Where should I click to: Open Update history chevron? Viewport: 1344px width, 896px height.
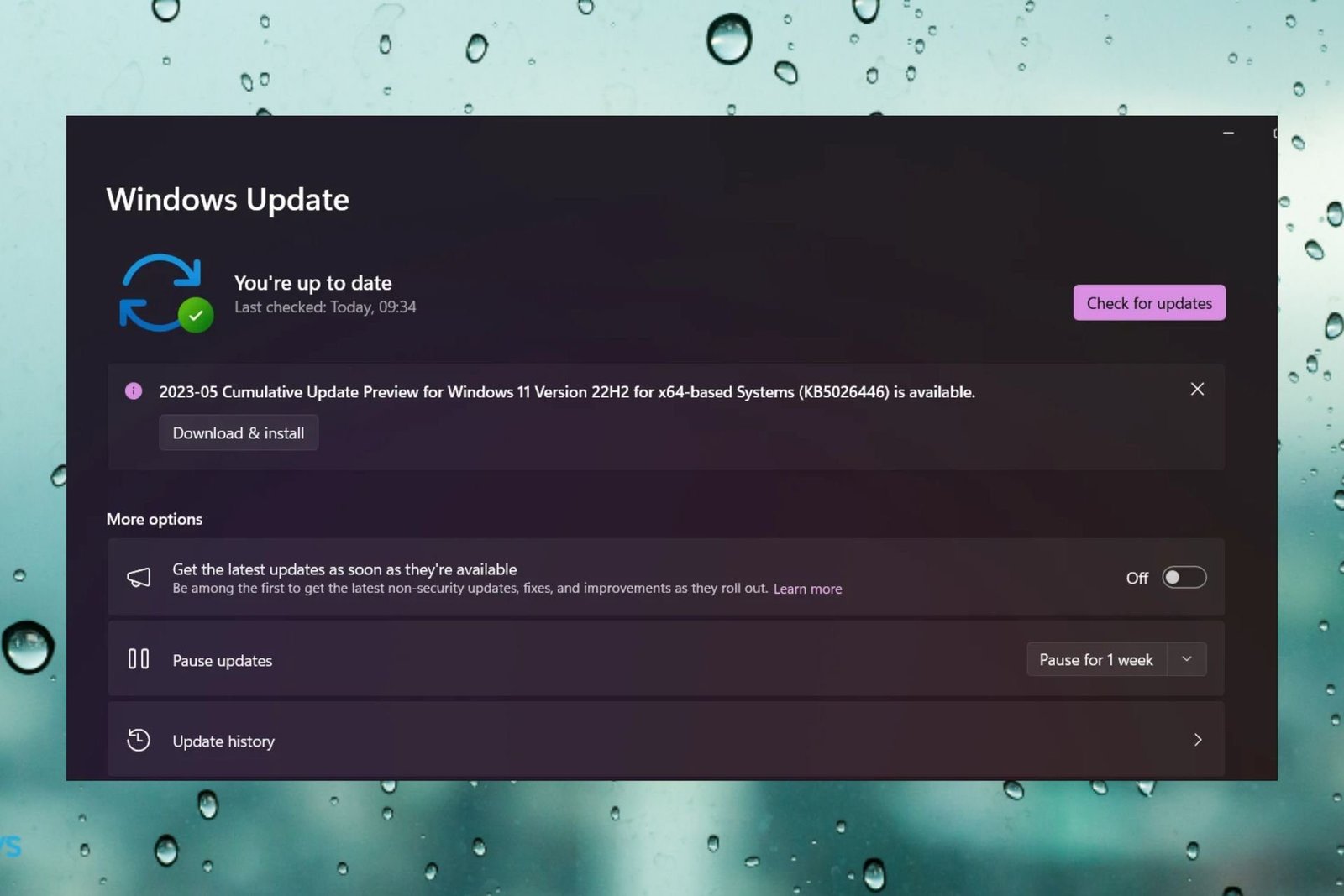[x=1197, y=740]
